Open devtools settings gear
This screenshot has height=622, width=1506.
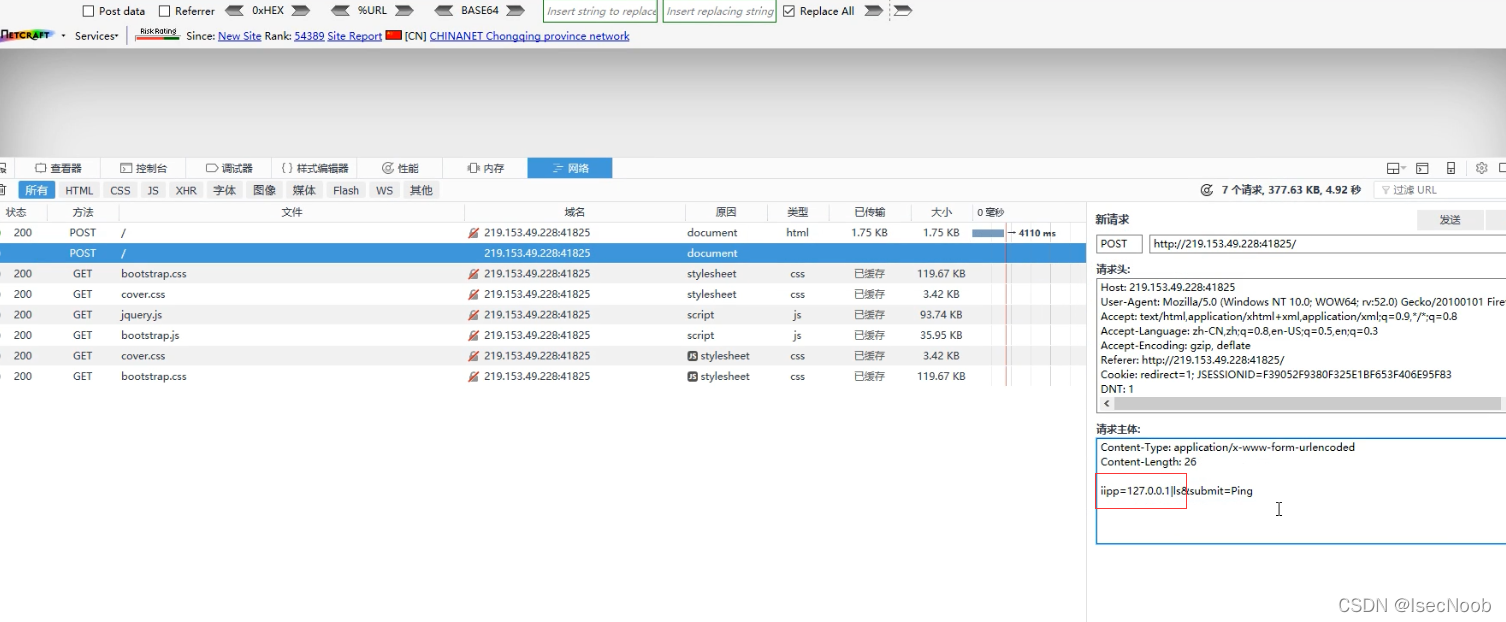pyautogui.click(x=1482, y=168)
